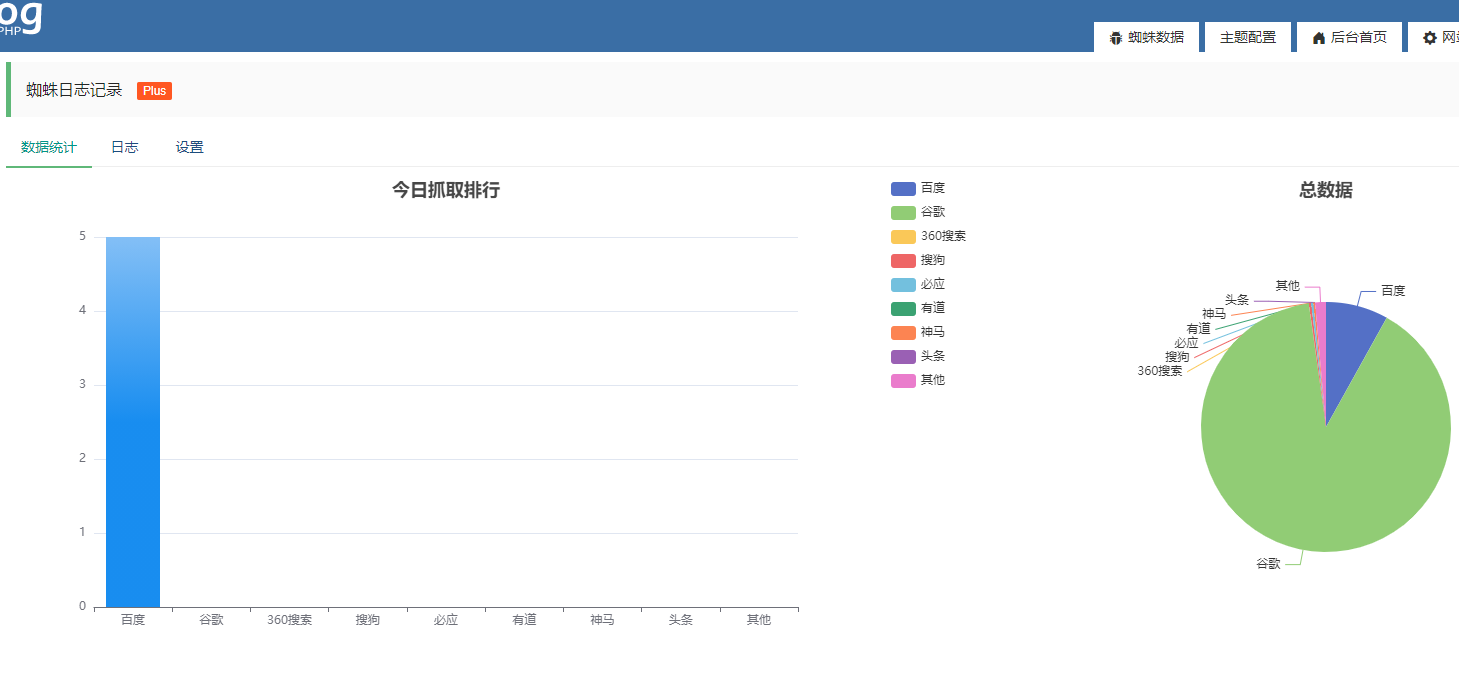Click the blue 百度 bar in the chart

point(133,422)
